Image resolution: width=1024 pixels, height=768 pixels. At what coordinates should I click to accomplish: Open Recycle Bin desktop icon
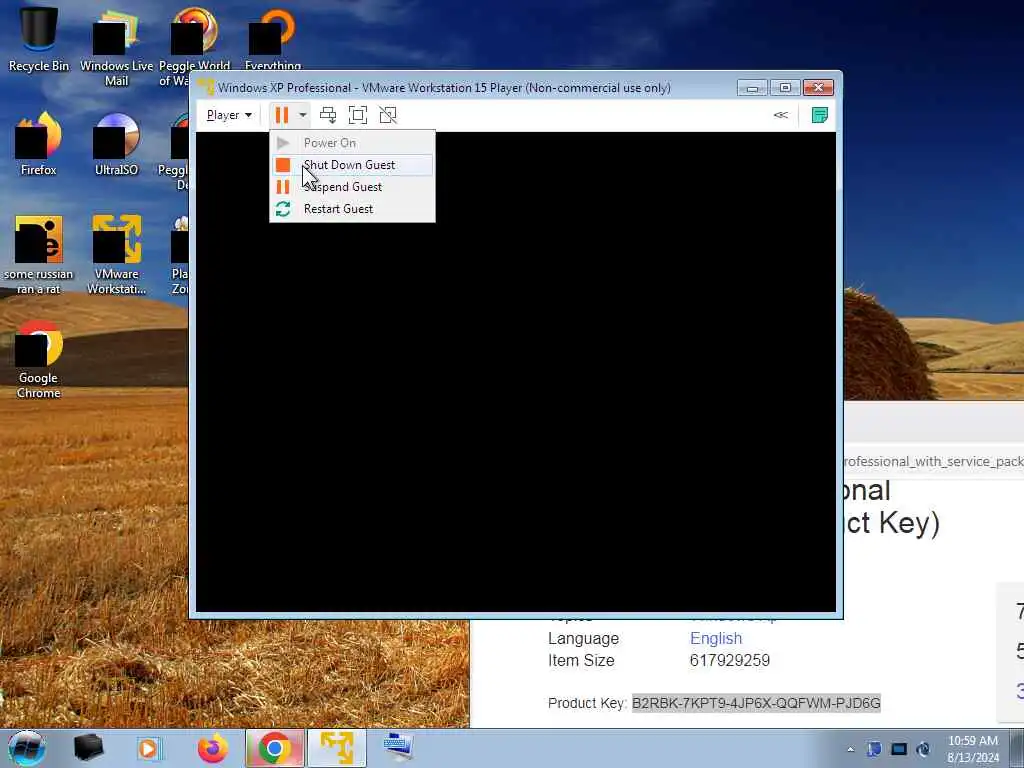click(x=39, y=39)
